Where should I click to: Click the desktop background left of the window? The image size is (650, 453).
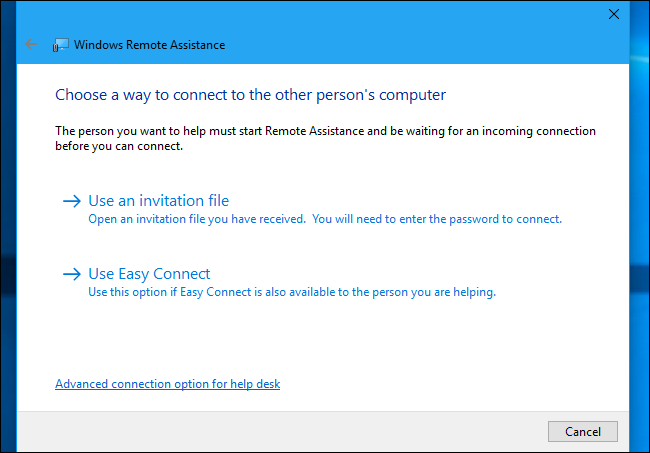(8, 250)
